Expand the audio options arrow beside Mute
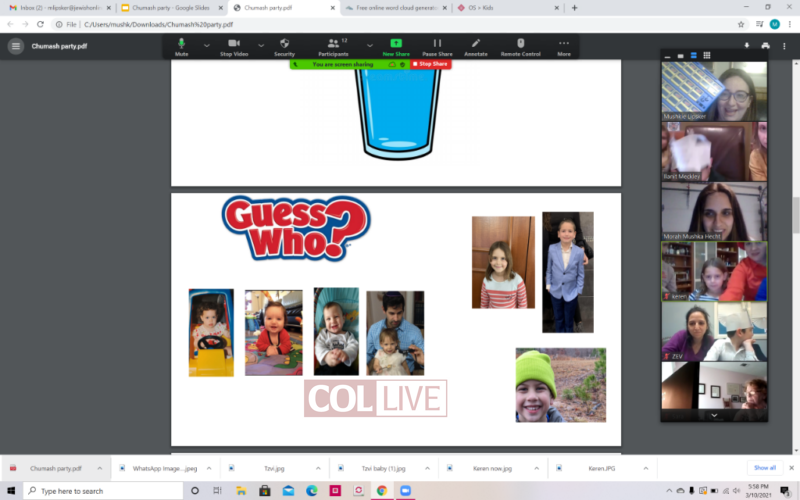Viewport: 800px width, 500px height. (x=207, y=45)
